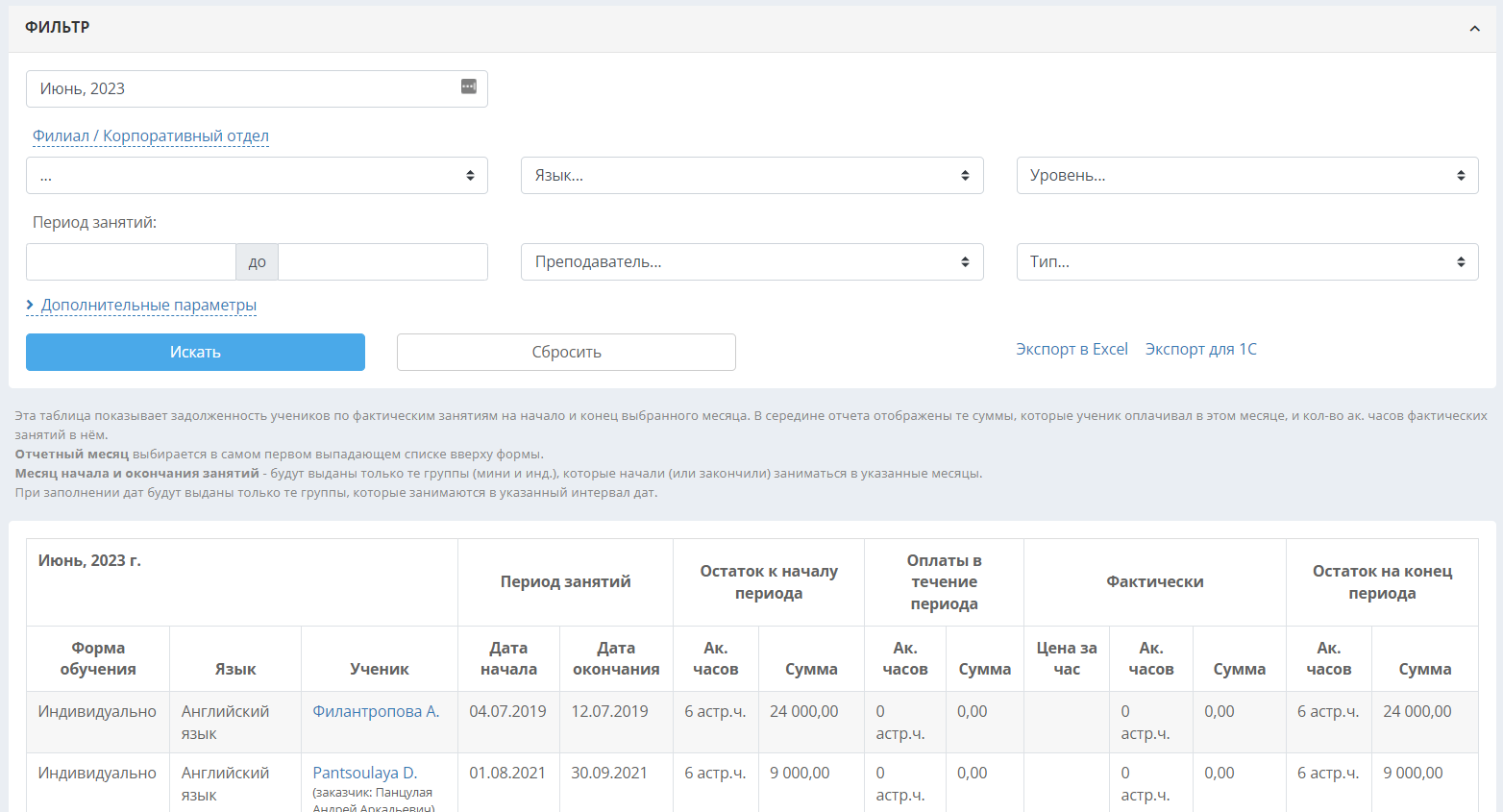Click Индивидуально in Филантропова row
The height and width of the screenshot is (812, 1503).
(97, 711)
